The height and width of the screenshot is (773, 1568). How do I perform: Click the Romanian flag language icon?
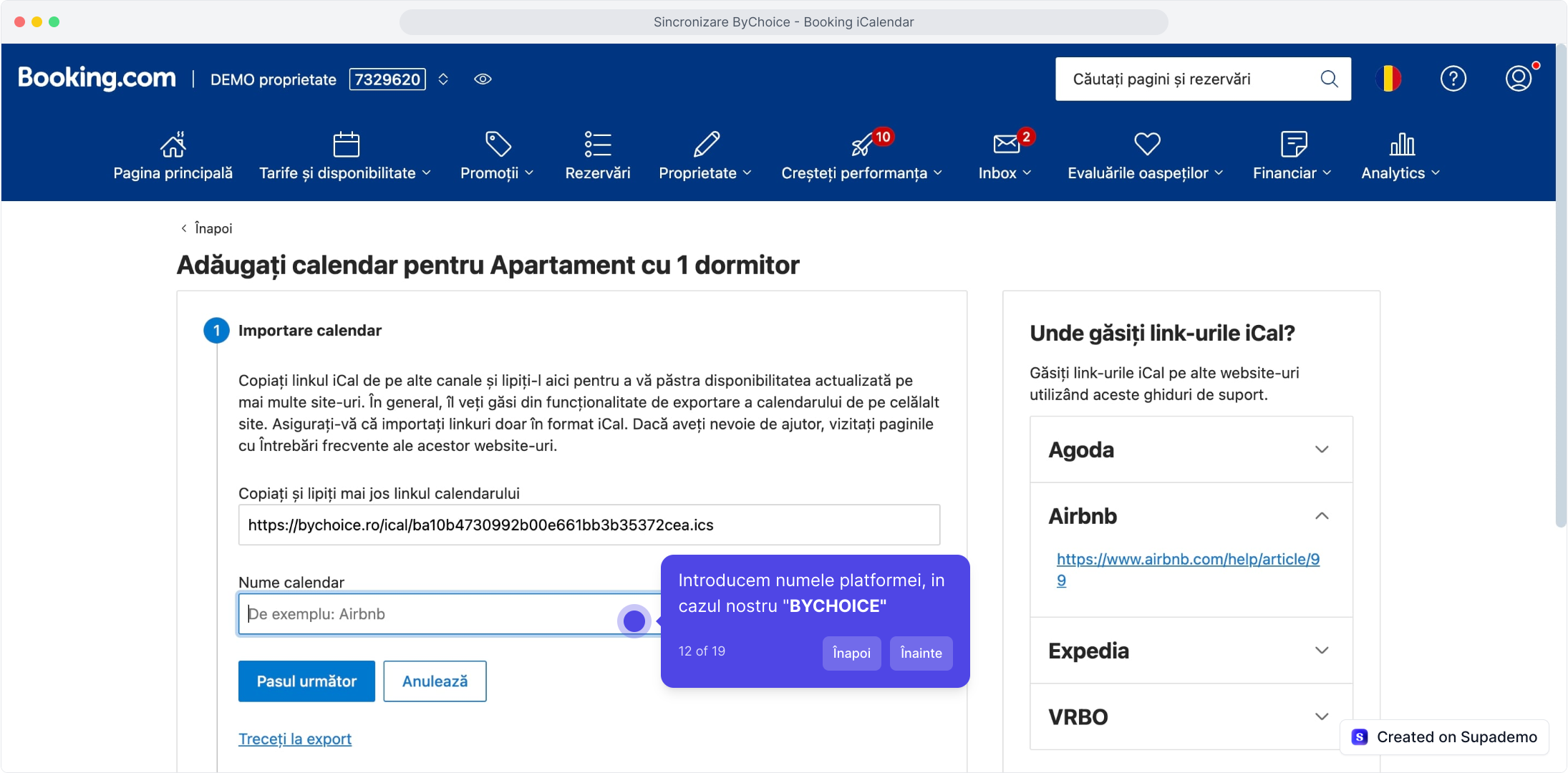(1388, 79)
